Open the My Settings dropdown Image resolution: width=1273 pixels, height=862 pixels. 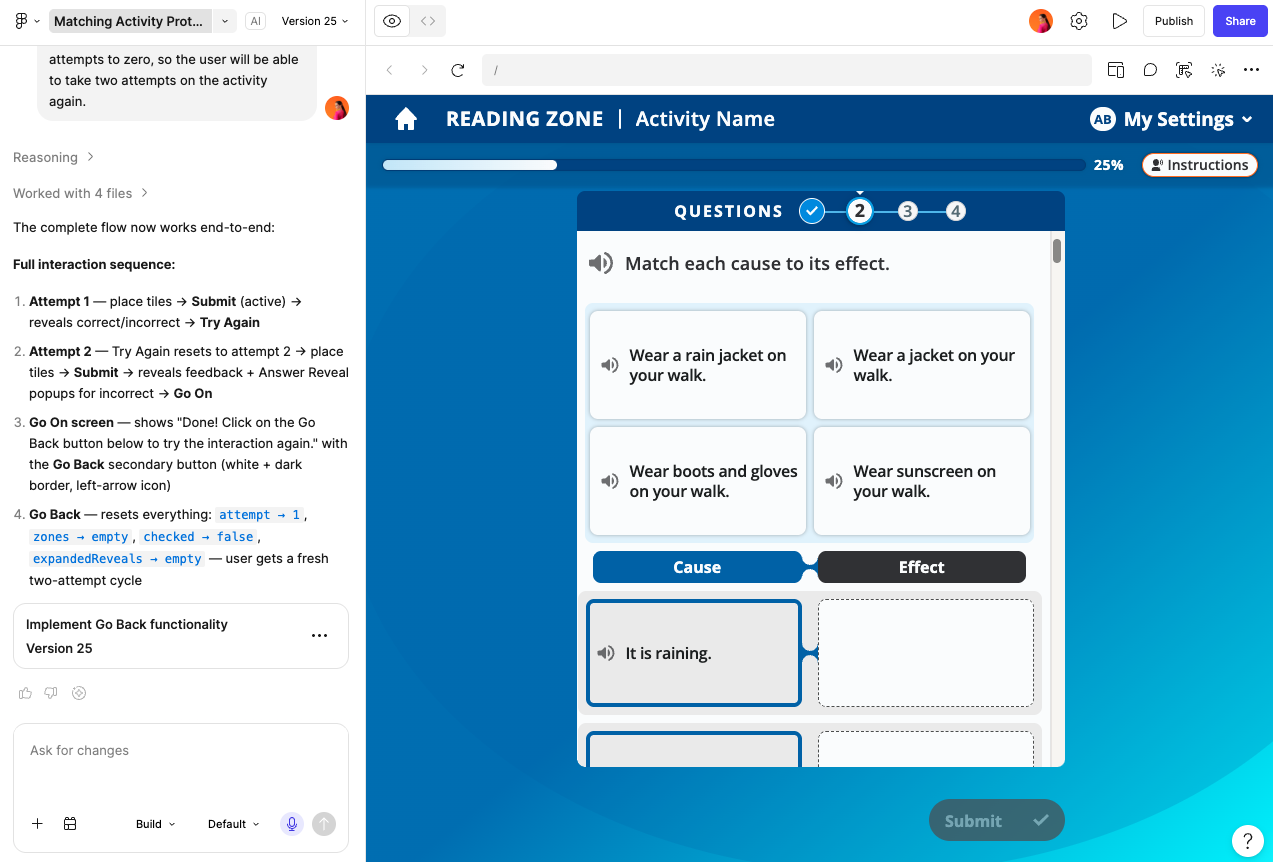click(x=1188, y=119)
